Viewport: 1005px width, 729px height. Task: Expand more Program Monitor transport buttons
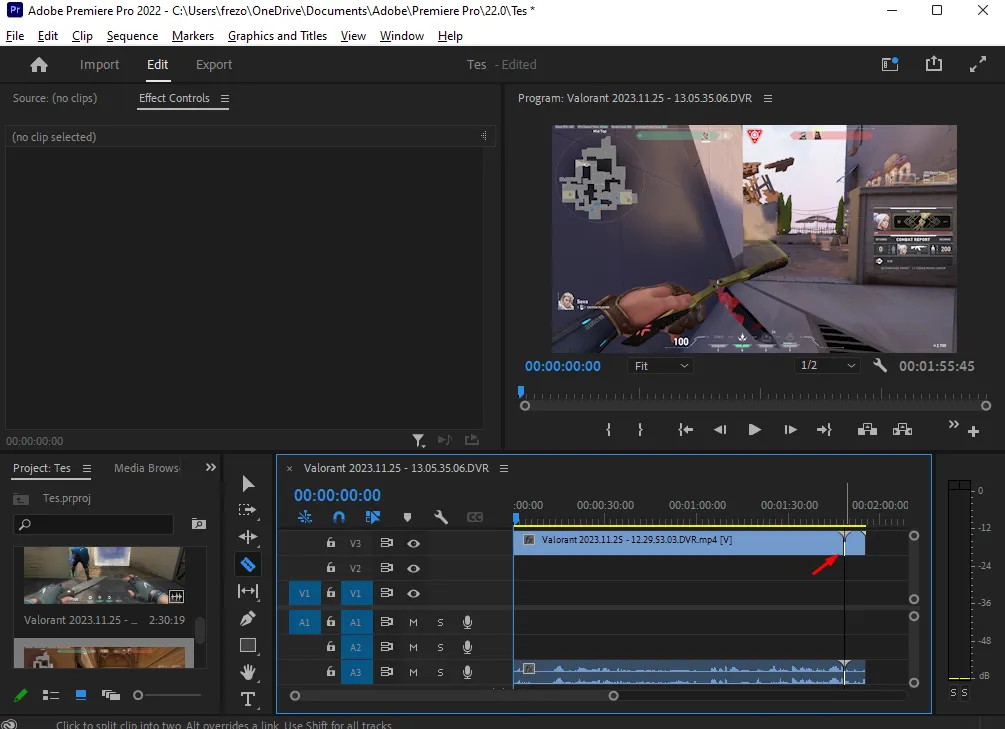point(954,424)
